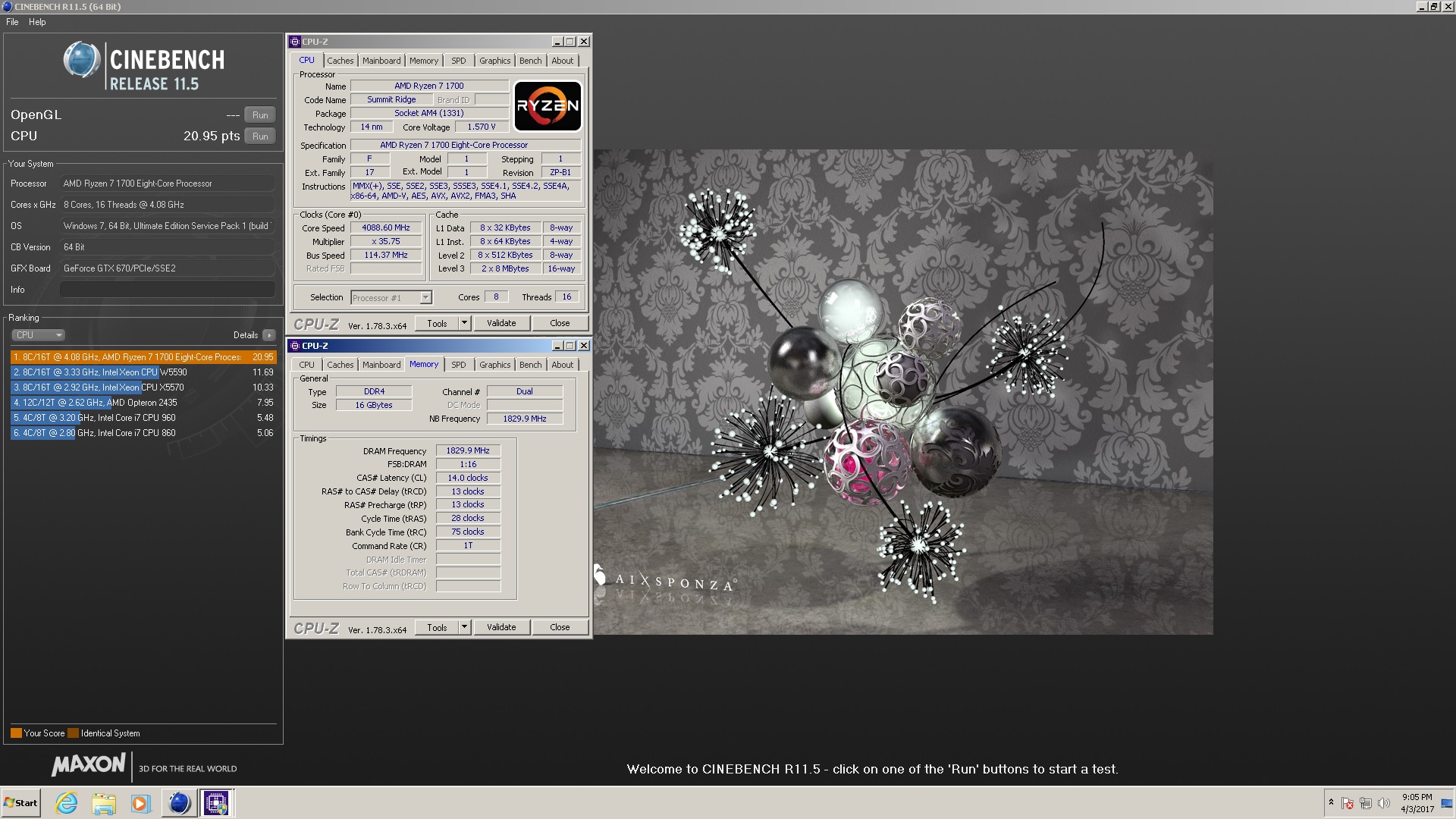Image resolution: width=1456 pixels, height=819 pixels.
Task: Select ranking row Intel Core i7 CPU 860
Action: point(143,433)
